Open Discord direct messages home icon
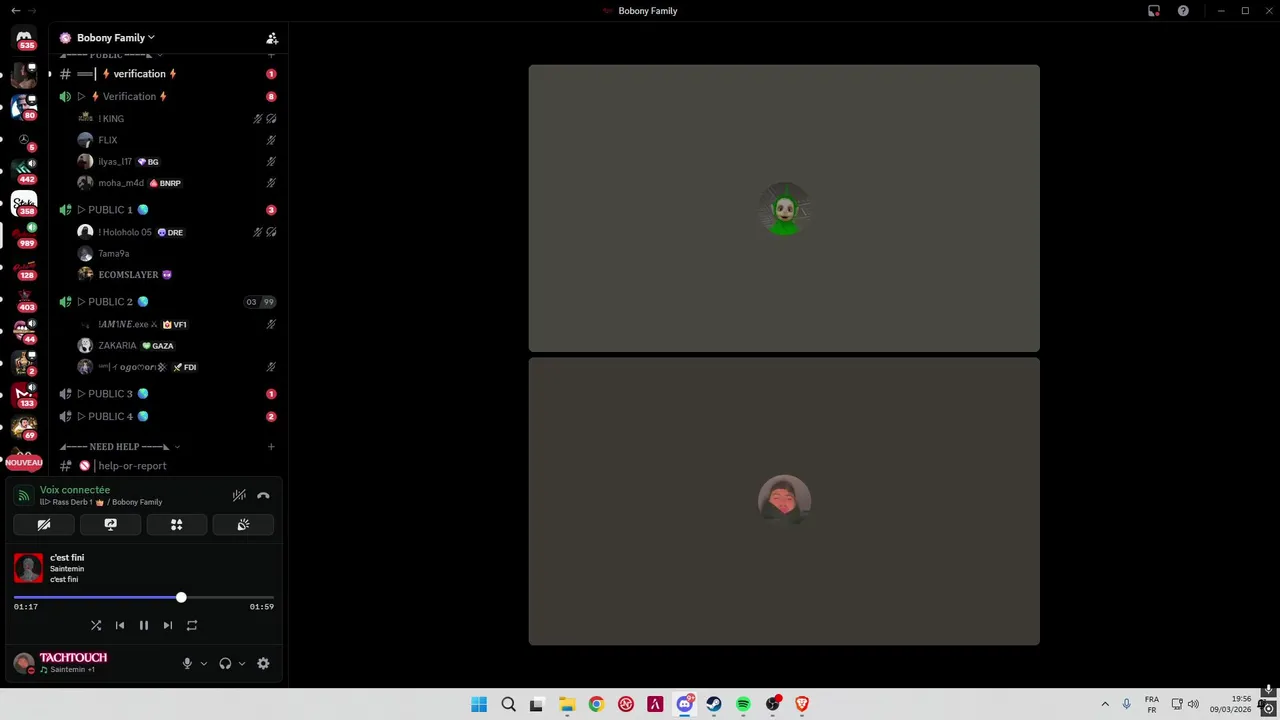 [24, 38]
